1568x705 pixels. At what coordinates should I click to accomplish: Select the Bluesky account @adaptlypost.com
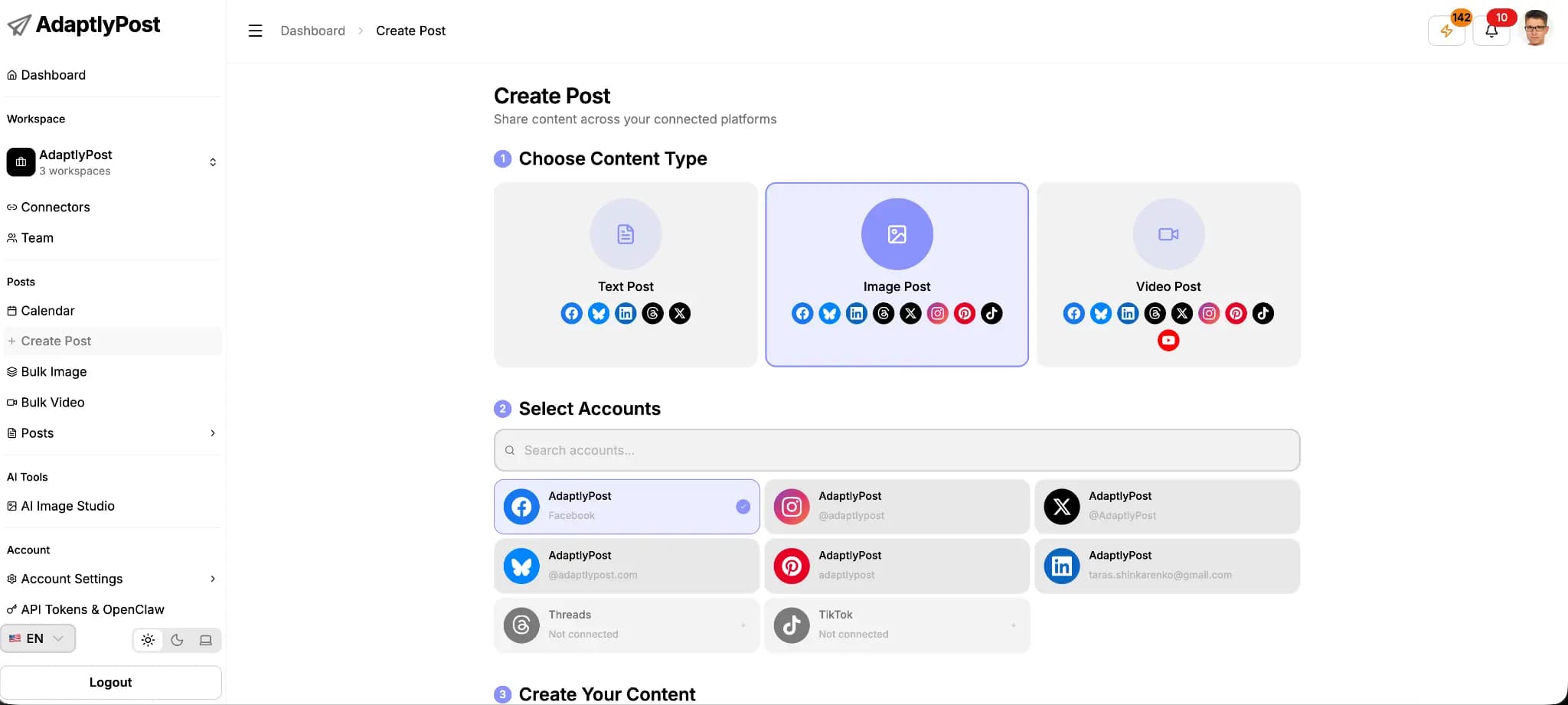pyautogui.click(x=627, y=566)
